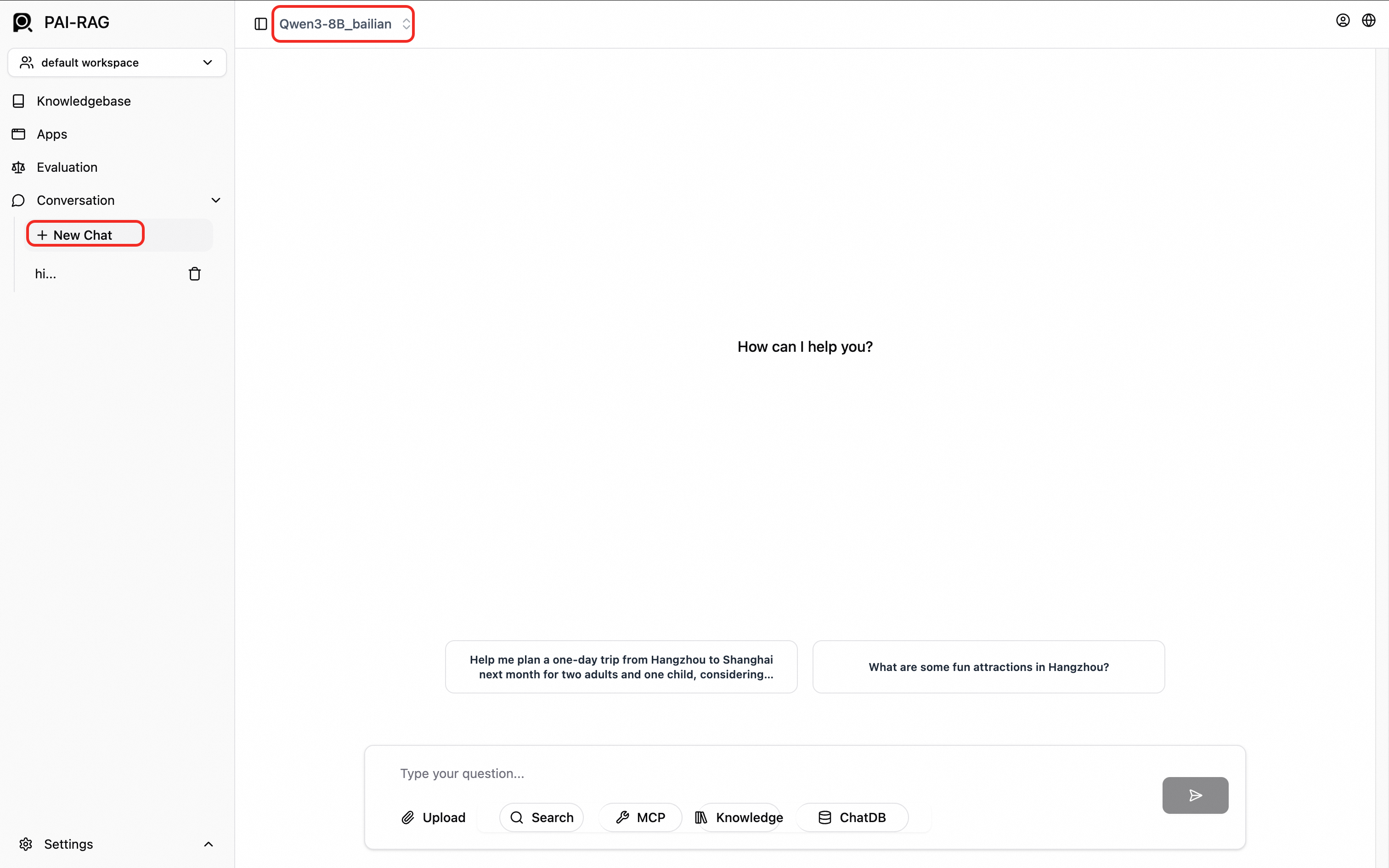1389x868 pixels.
Task: Open the Qwen3-8B_bailian model dropdown
Action: point(343,24)
